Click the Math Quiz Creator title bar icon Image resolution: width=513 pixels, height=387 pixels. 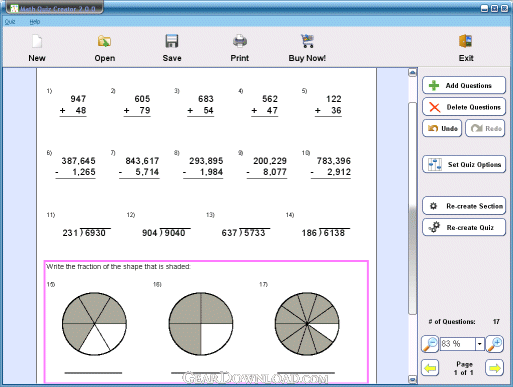(14, 9)
